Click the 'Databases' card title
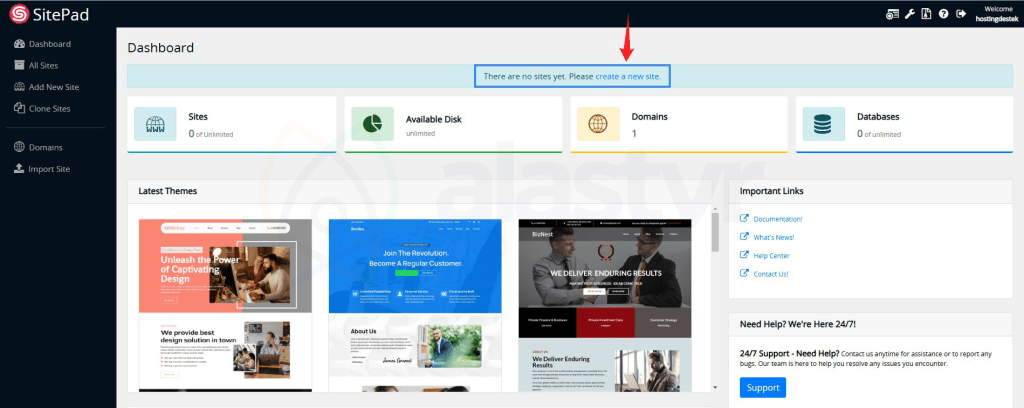Viewport: 1024px width, 408px height. pos(878,117)
